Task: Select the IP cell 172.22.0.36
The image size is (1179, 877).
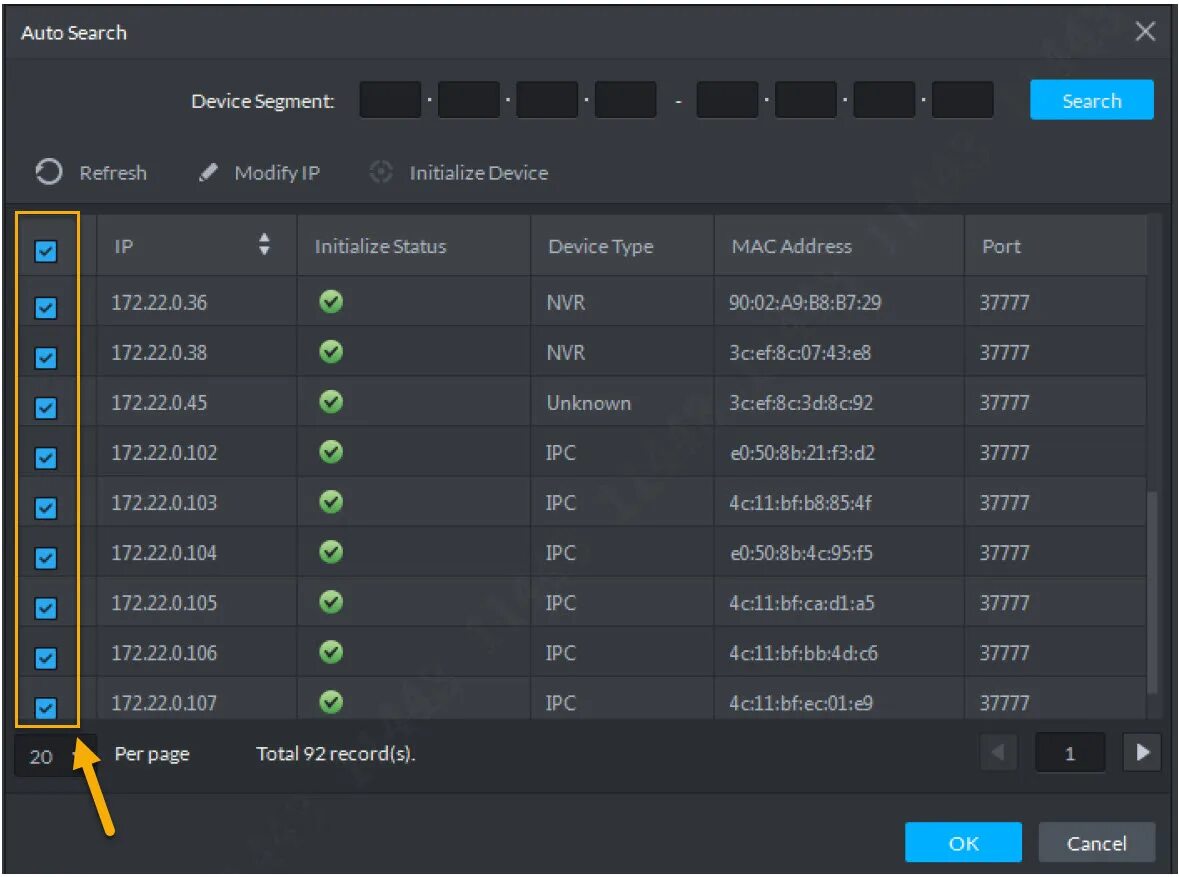Action: [x=159, y=302]
